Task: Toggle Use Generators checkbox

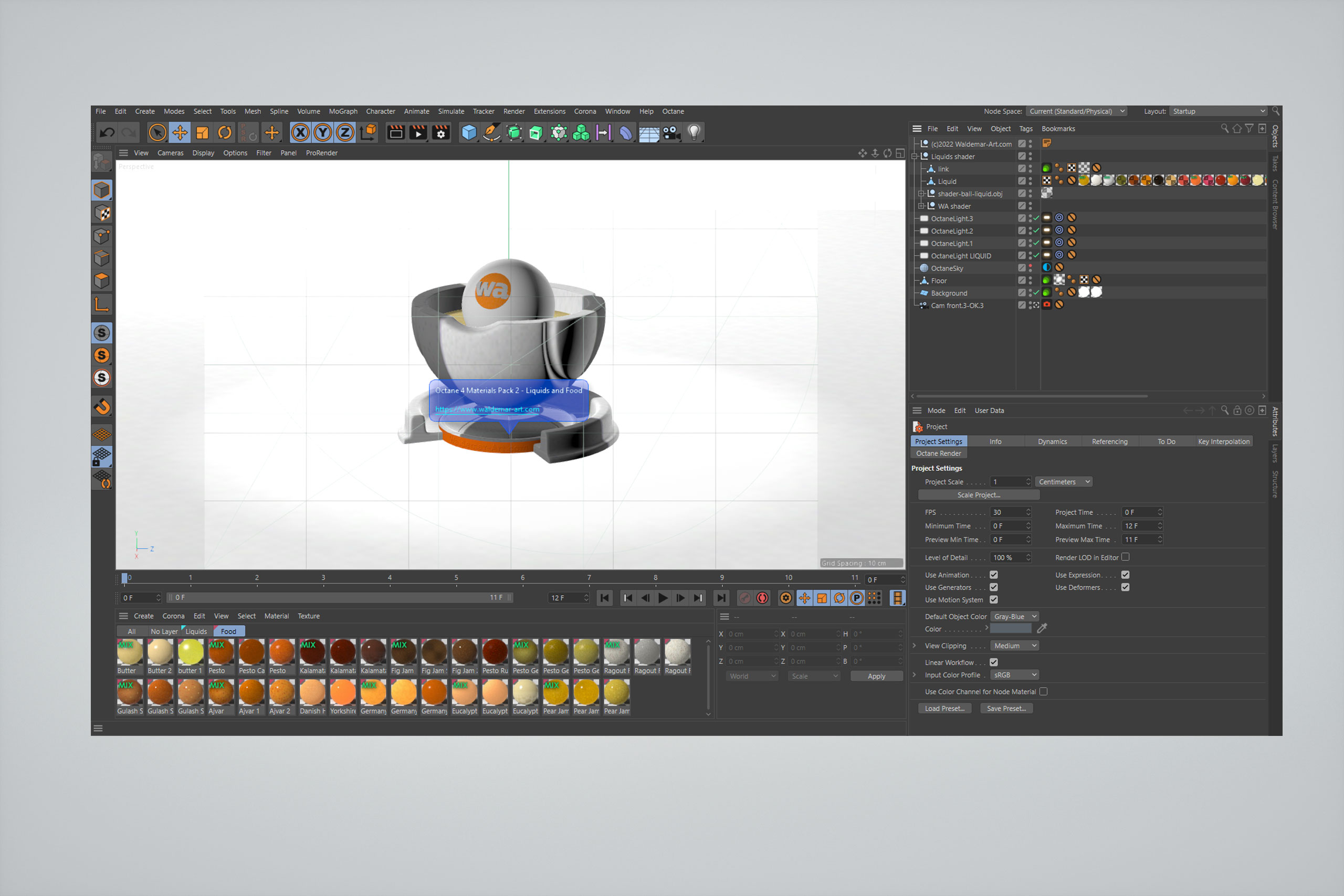Action: pos(994,587)
